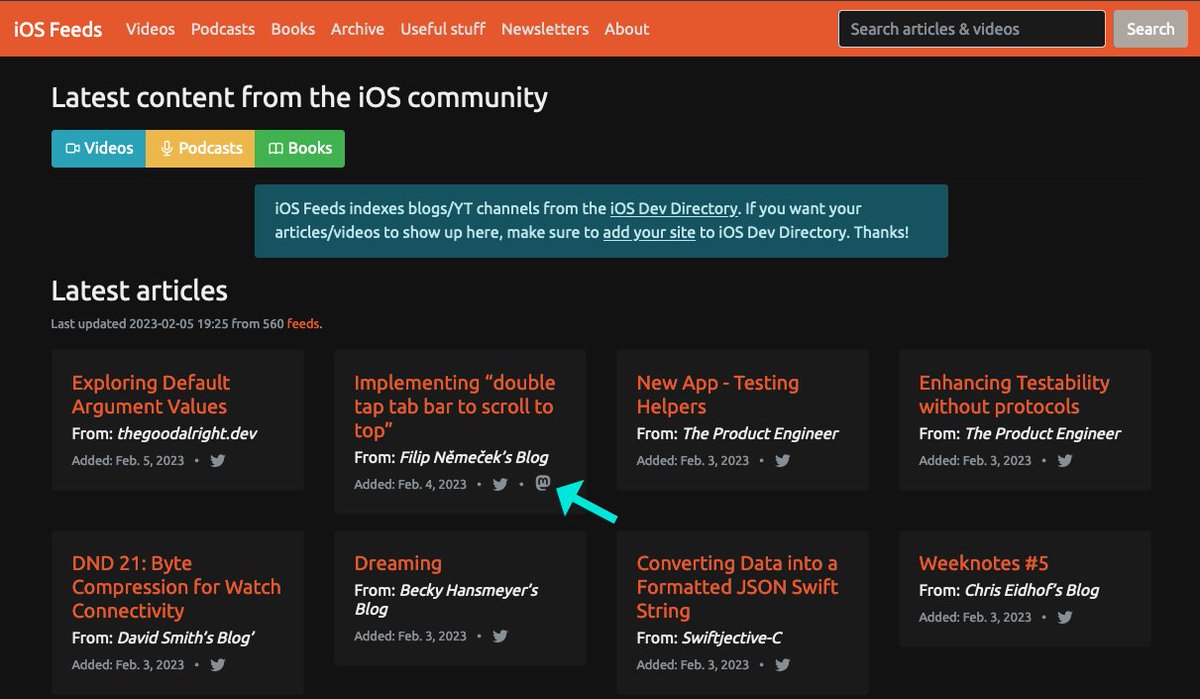Click Filip Němeček's Blog source text
The height and width of the screenshot is (699, 1200).
coord(474,458)
